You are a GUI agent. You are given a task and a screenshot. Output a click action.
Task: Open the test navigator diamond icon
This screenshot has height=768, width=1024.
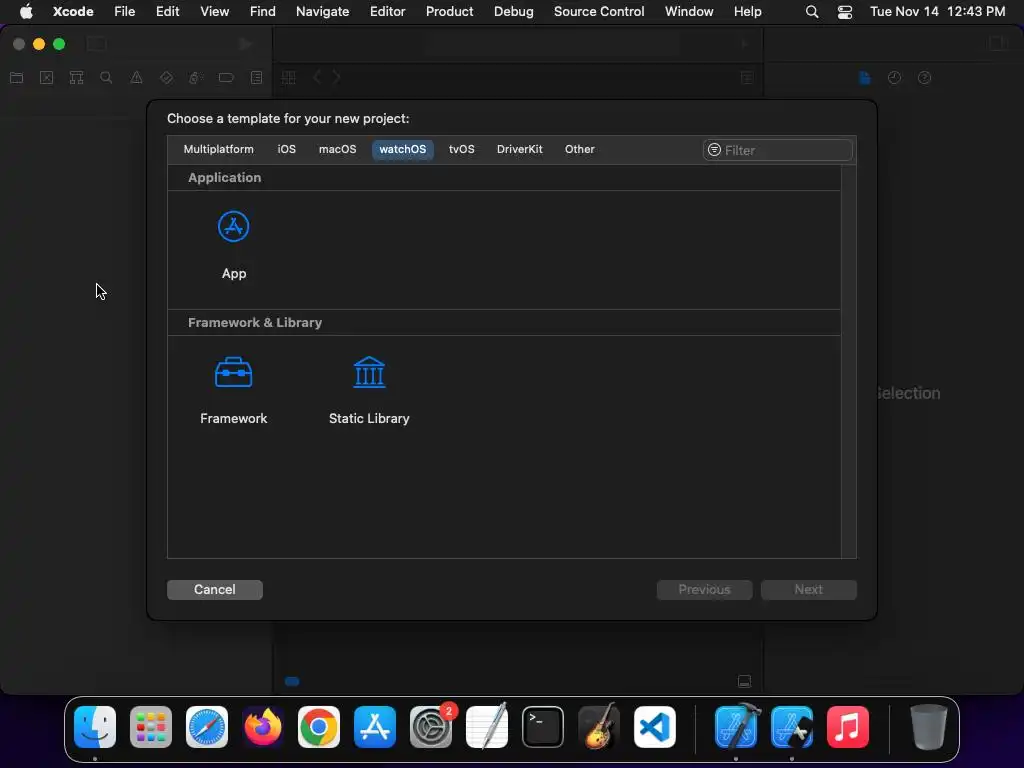pyautogui.click(x=166, y=78)
